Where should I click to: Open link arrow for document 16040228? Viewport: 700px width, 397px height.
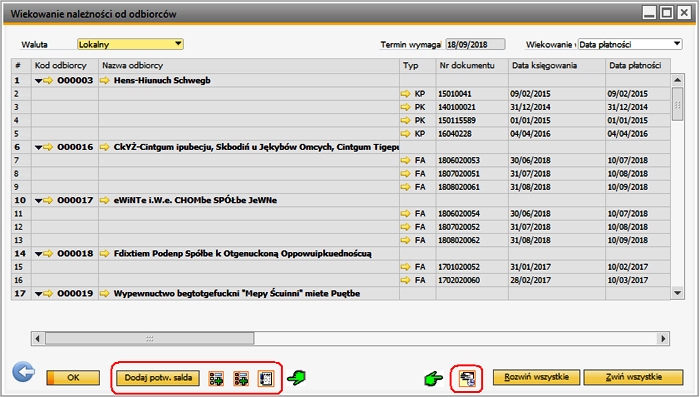point(405,134)
